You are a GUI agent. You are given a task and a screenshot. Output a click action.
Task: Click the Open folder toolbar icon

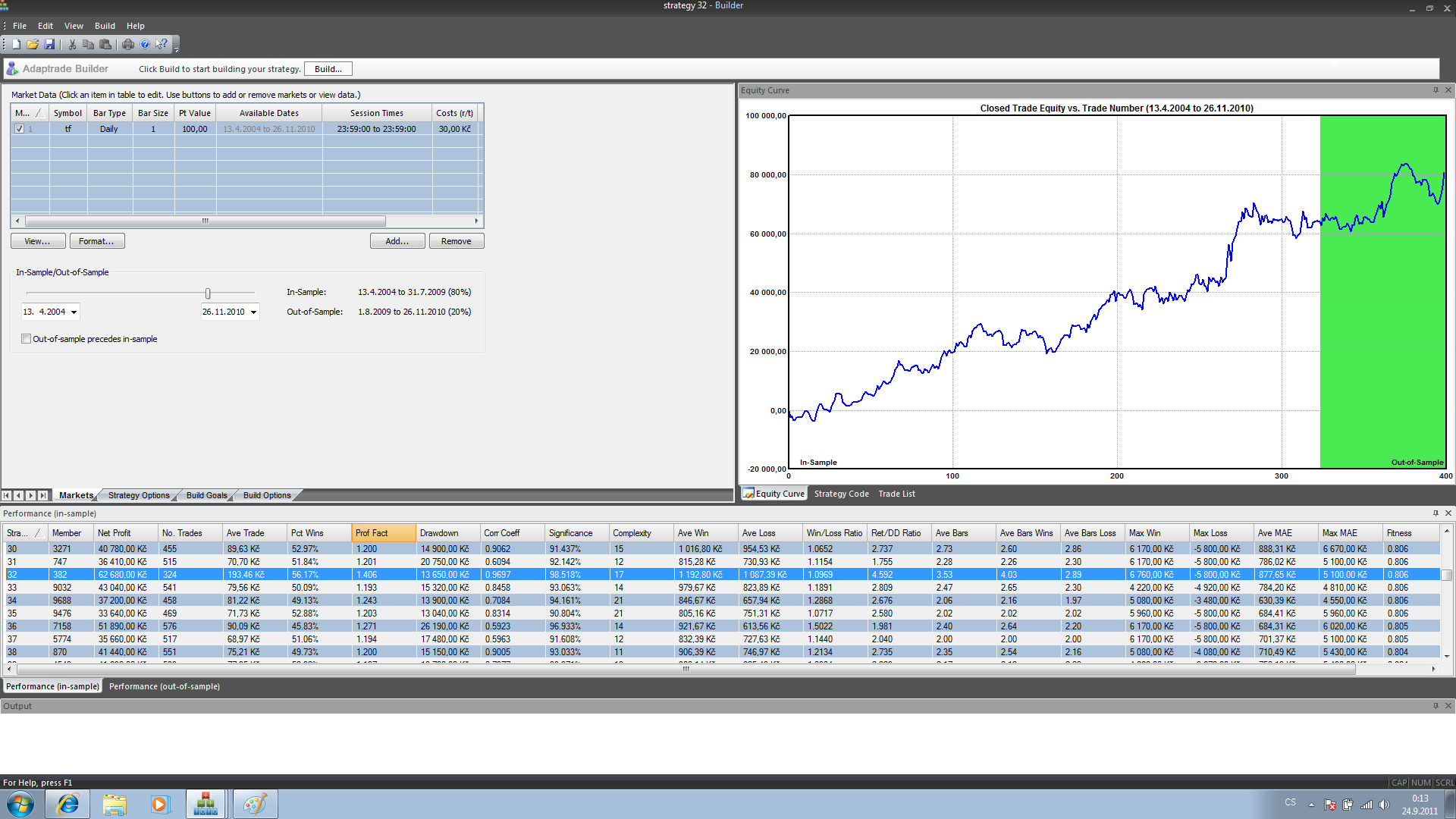coord(33,45)
